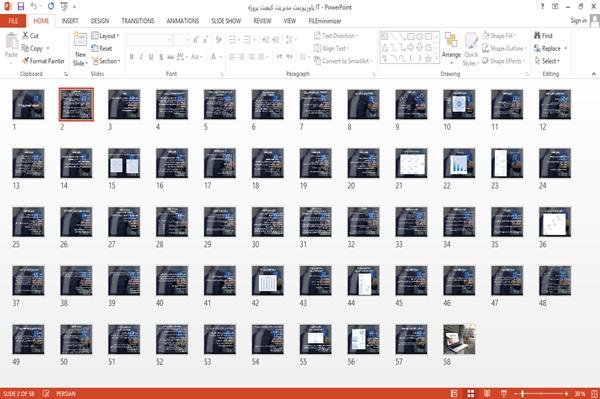Click the spell check icon in status bar

click(46, 393)
